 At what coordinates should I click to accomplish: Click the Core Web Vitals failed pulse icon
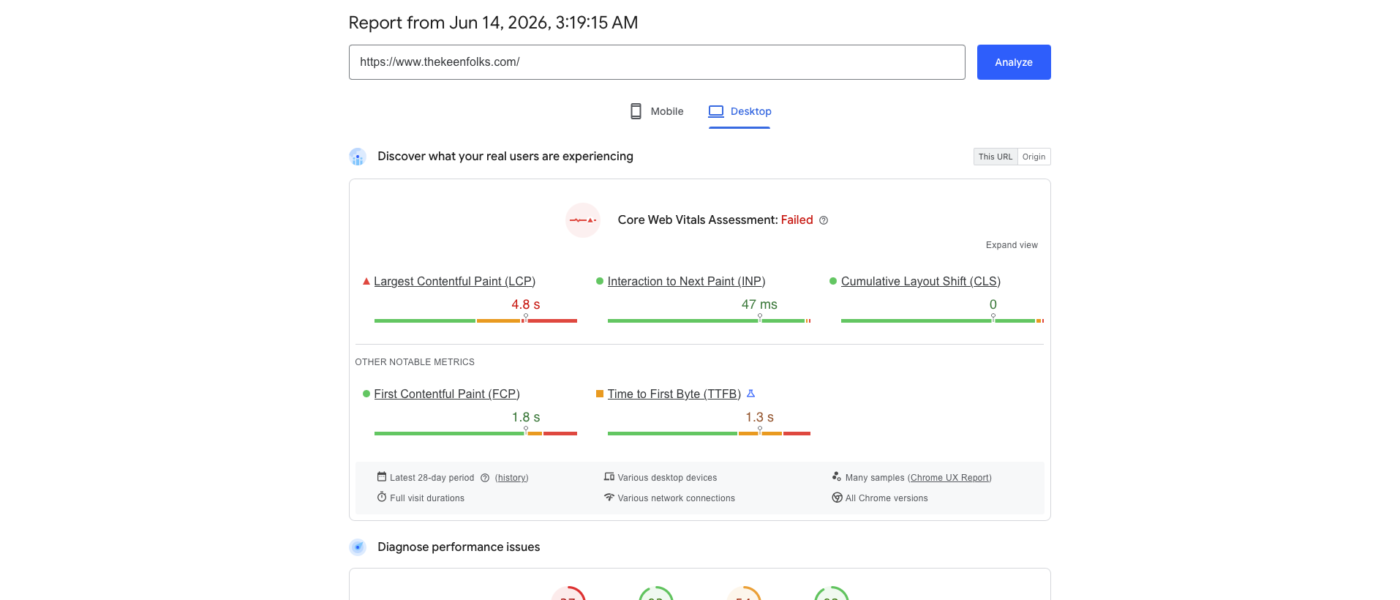(x=583, y=220)
